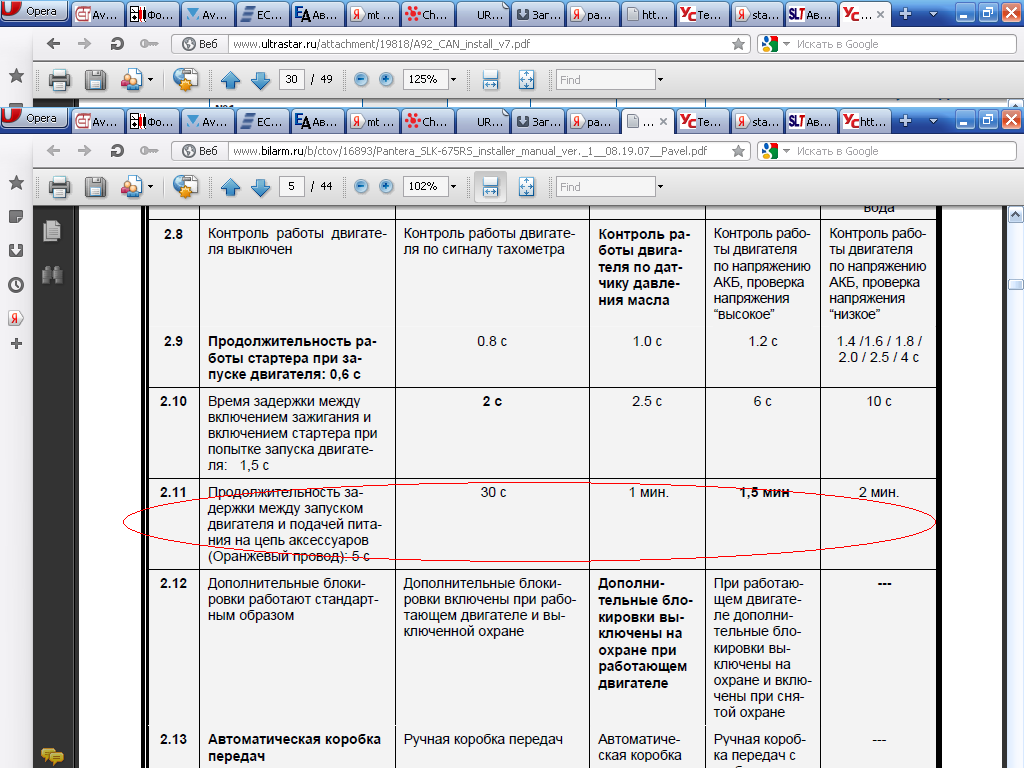Open the comments pane at the PDF sidebar bottom
Image resolution: width=1024 pixels, height=768 pixels.
[x=52, y=756]
